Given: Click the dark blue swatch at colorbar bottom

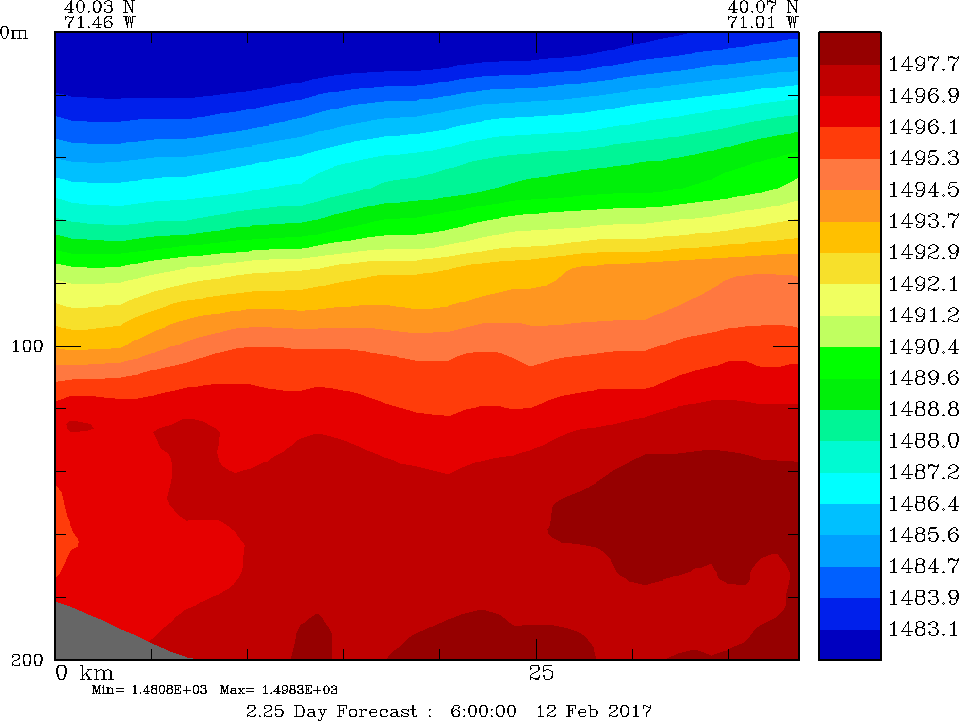Looking at the screenshot, I should pyautogui.click(x=849, y=645).
